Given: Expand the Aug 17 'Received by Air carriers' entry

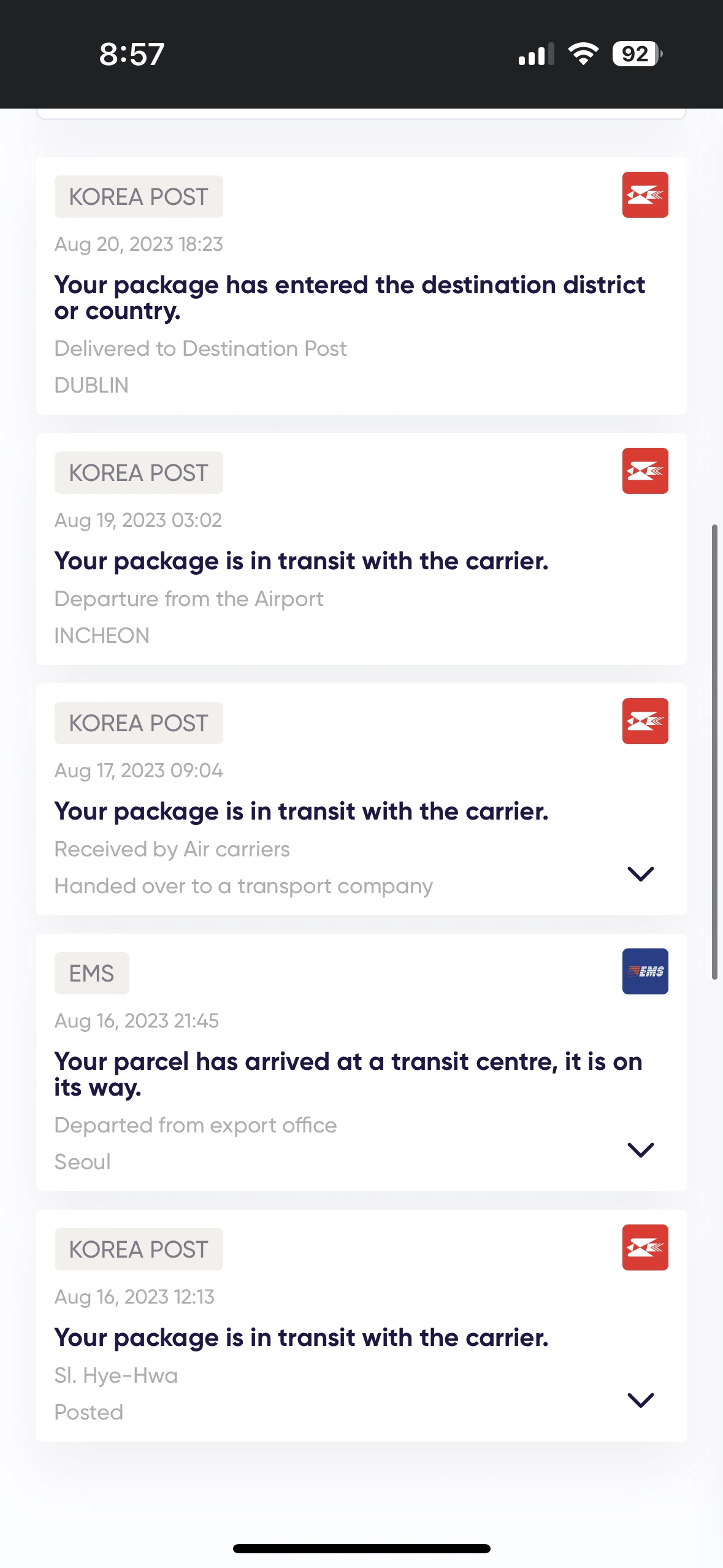Looking at the screenshot, I should tap(641, 874).
